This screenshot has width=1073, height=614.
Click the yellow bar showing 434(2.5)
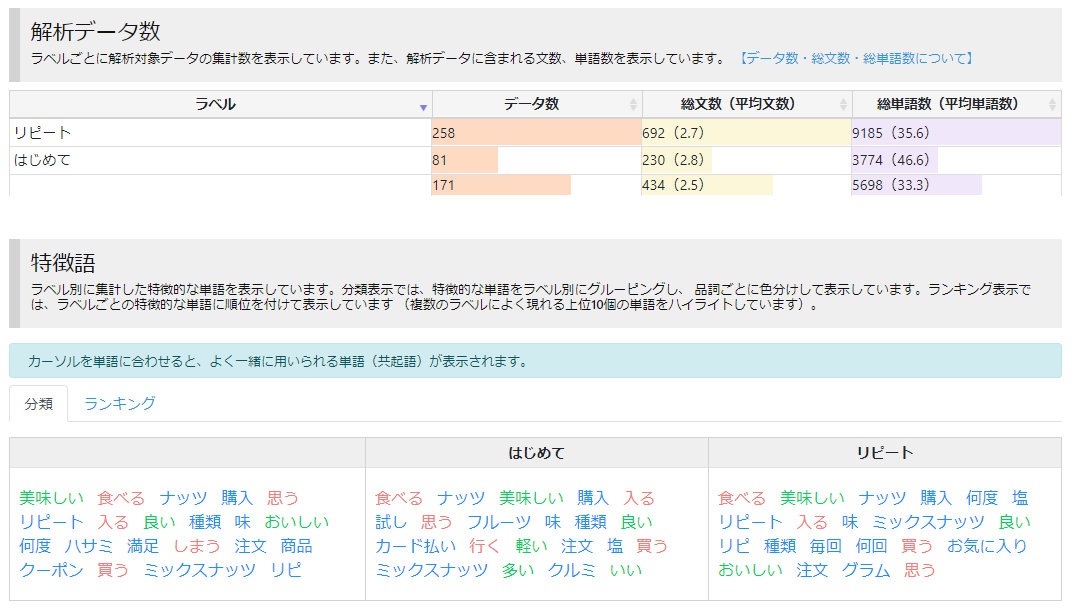tap(706, 185)
